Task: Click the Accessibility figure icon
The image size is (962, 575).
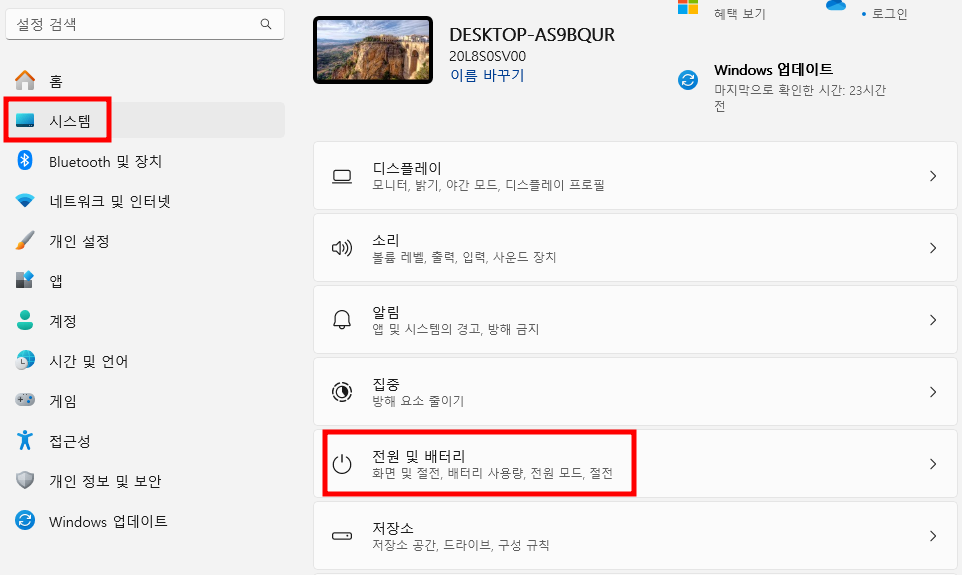Action: tap(25, 440)
